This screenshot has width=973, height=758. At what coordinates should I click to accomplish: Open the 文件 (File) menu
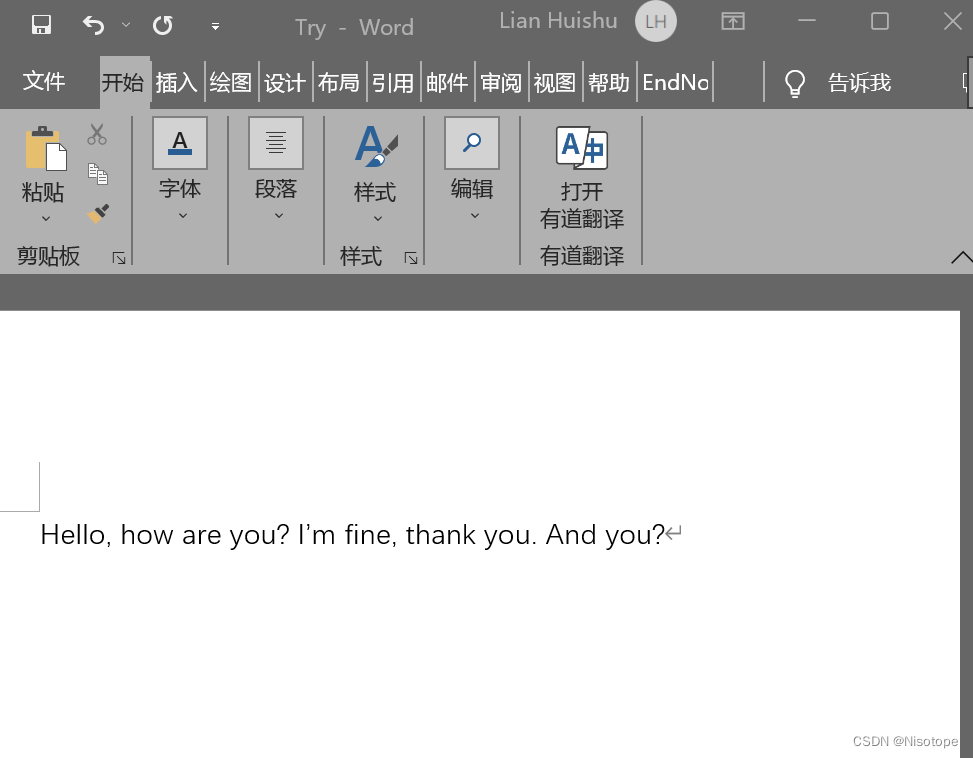(44, 81)
